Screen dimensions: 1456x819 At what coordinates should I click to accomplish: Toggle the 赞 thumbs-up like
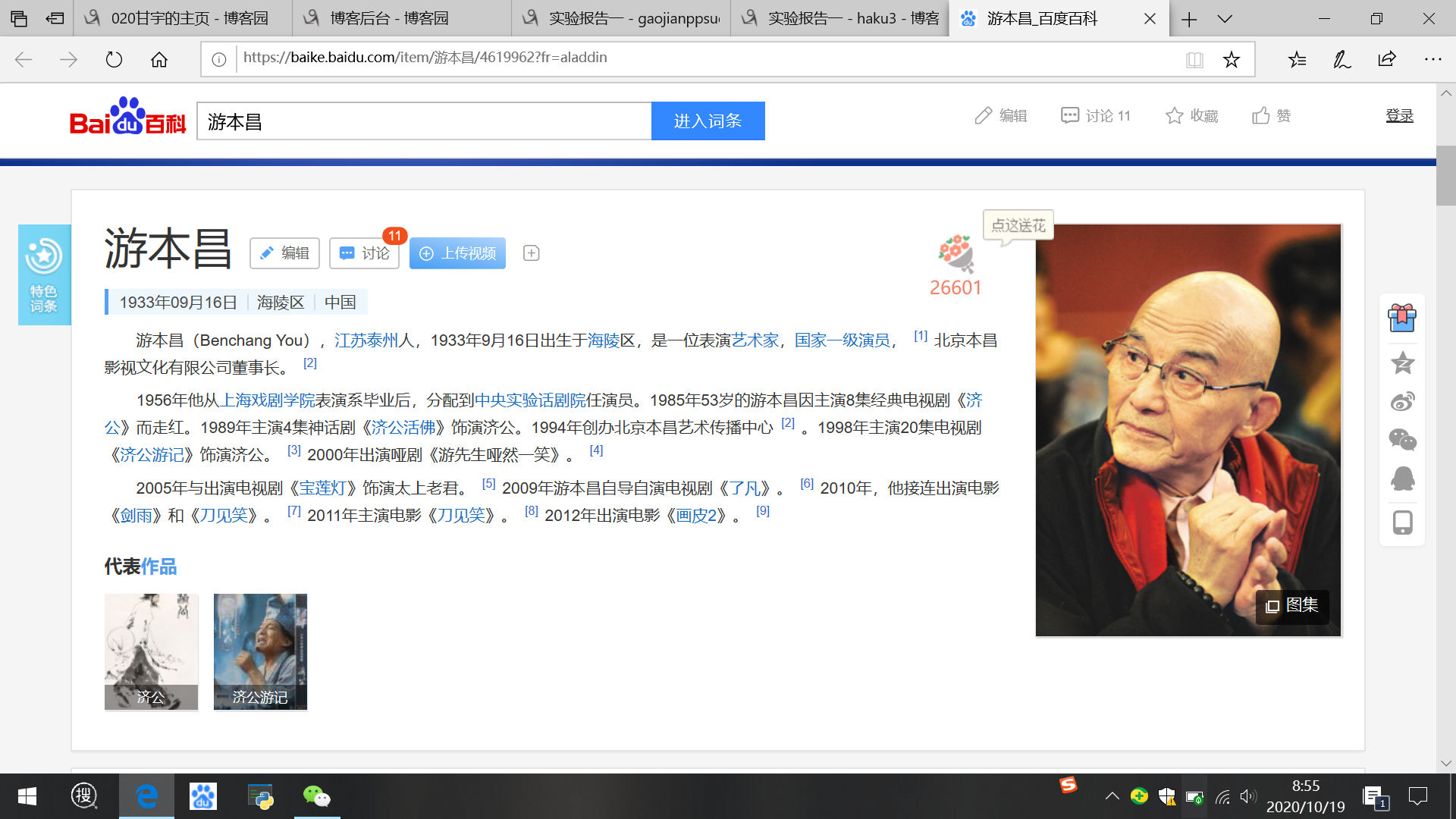(x=1271, y=116)
